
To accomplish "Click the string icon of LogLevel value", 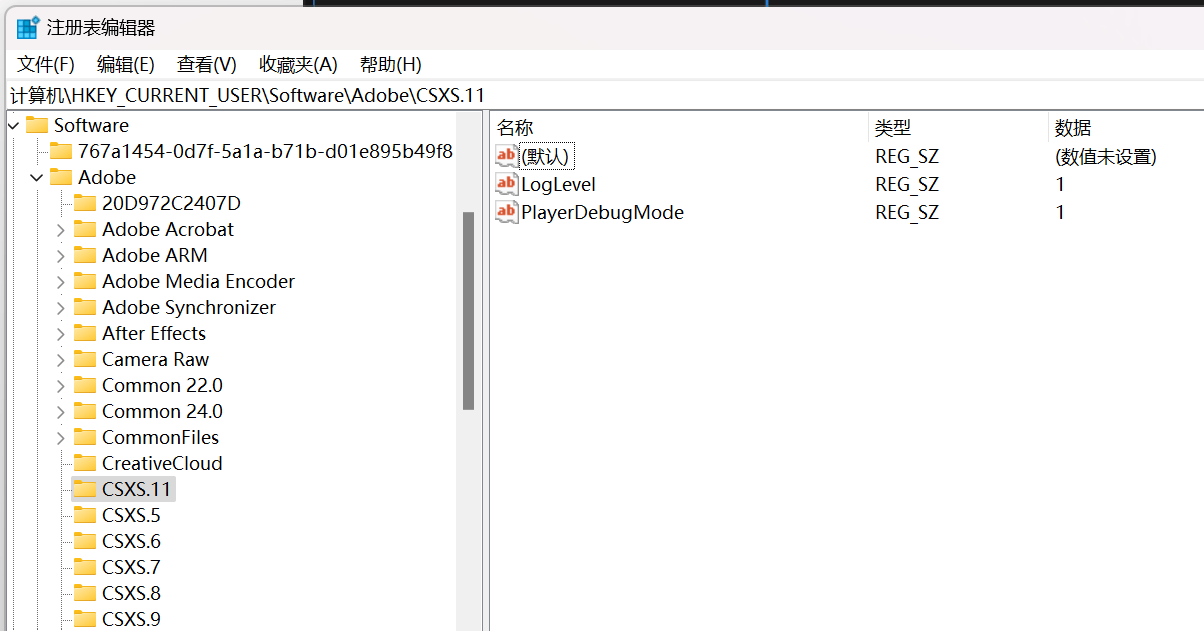I will click(507, 184).
